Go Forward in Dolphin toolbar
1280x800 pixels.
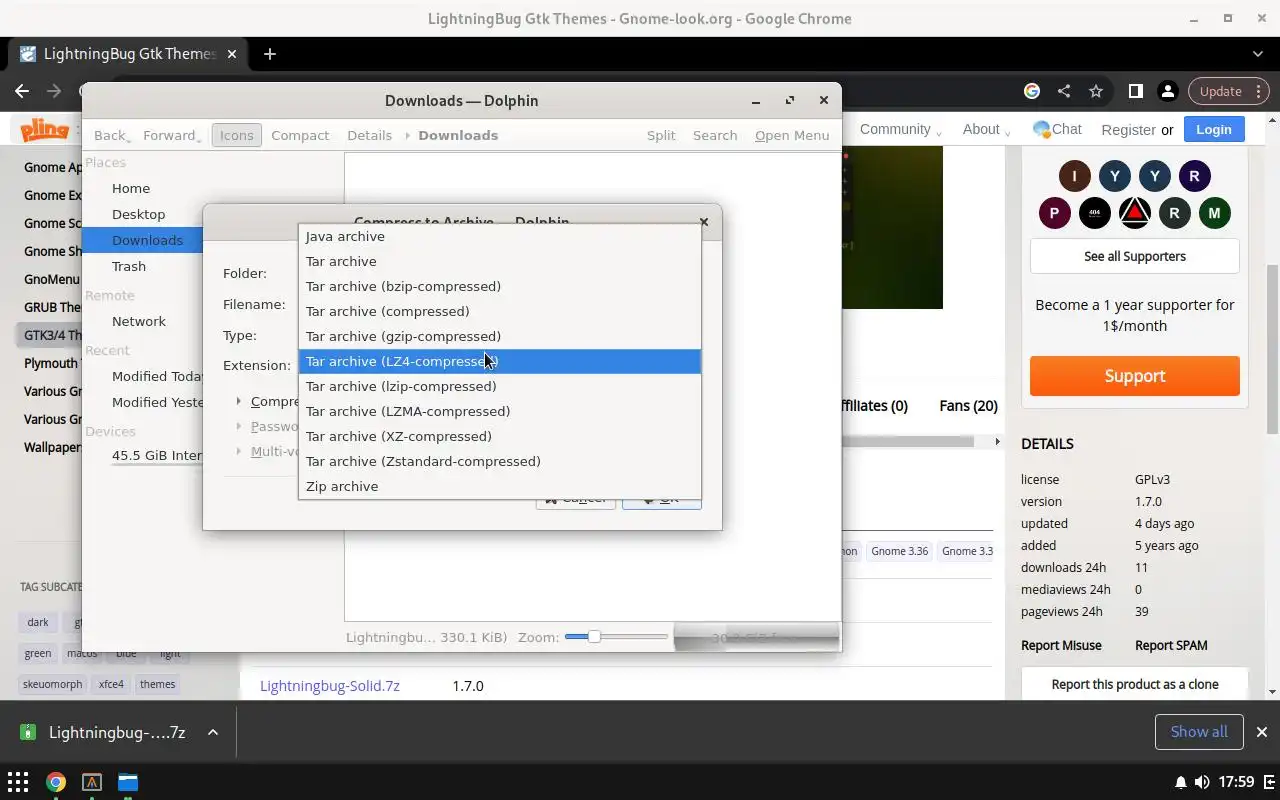coord(172,135)
